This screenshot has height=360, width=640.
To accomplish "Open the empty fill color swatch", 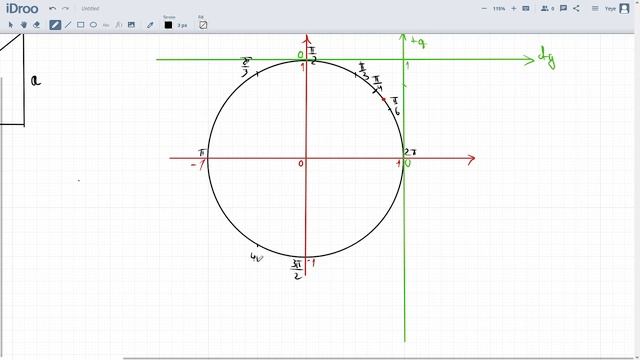I will [x=203, y=25].
